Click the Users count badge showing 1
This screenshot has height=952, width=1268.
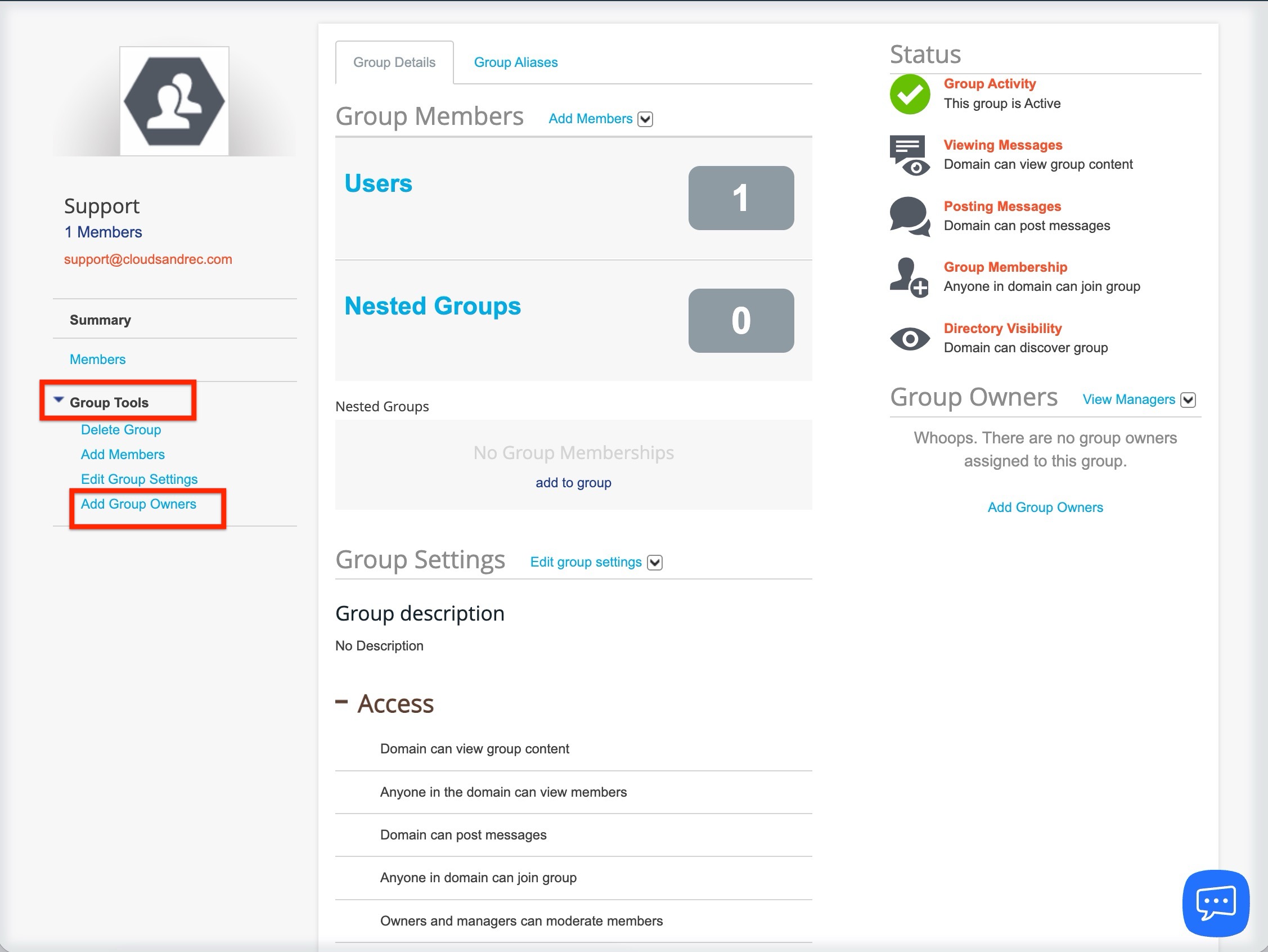click(x=741, y=198)
